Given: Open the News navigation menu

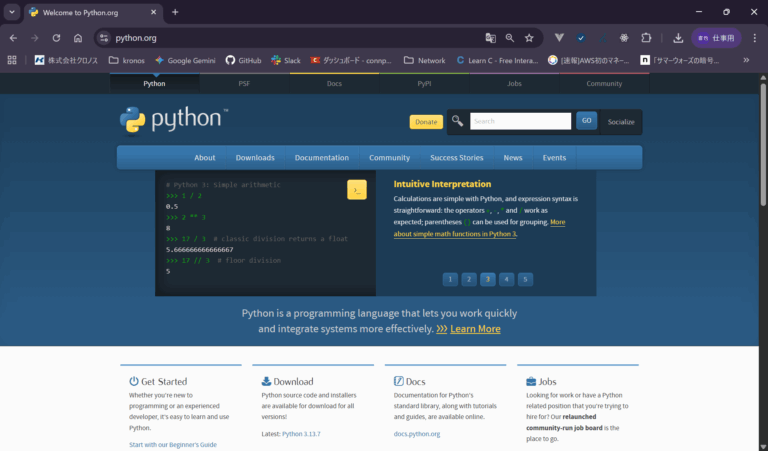Looking at the screenshot, I should point(513,158).
